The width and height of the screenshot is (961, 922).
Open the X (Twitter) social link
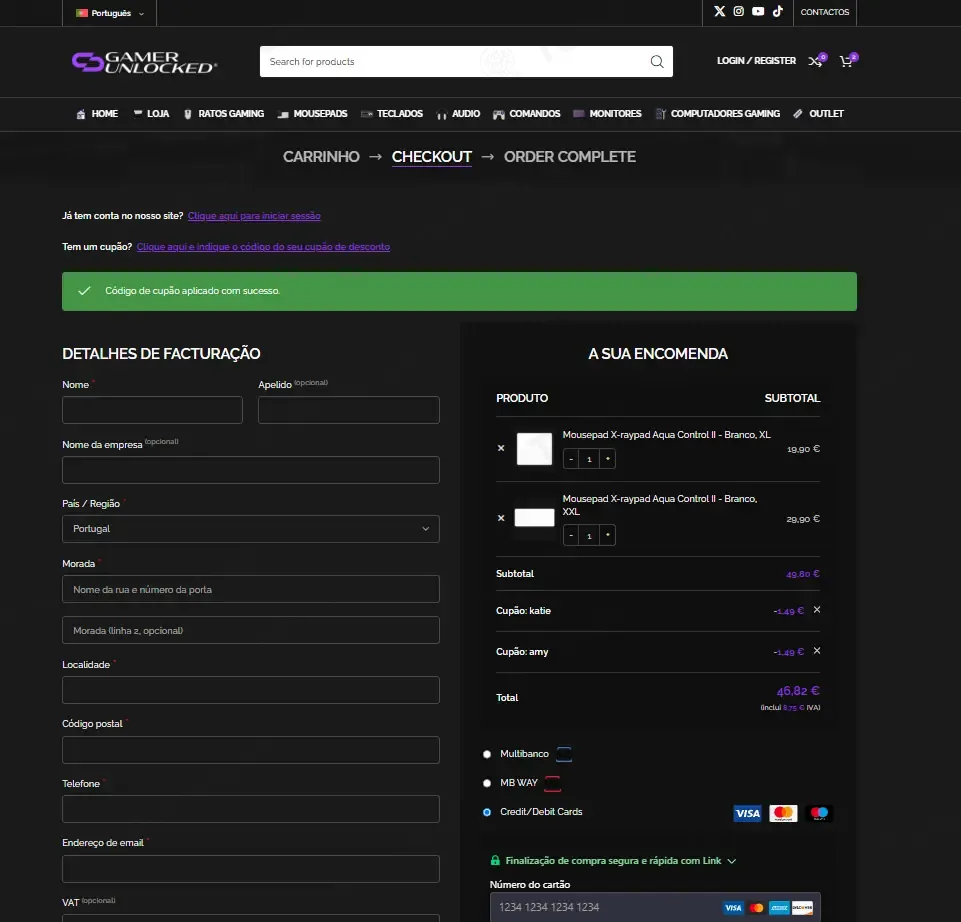[720, 11]
